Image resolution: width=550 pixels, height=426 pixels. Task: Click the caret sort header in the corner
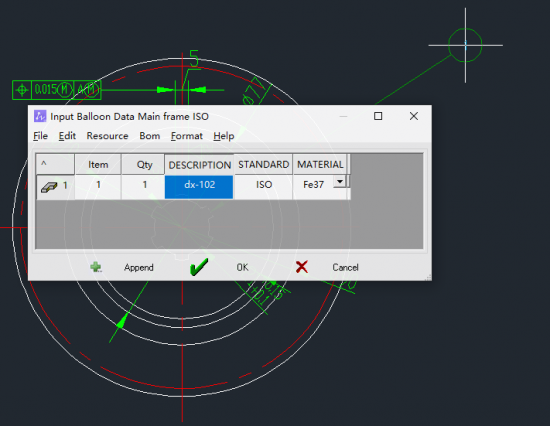[44, 164]
